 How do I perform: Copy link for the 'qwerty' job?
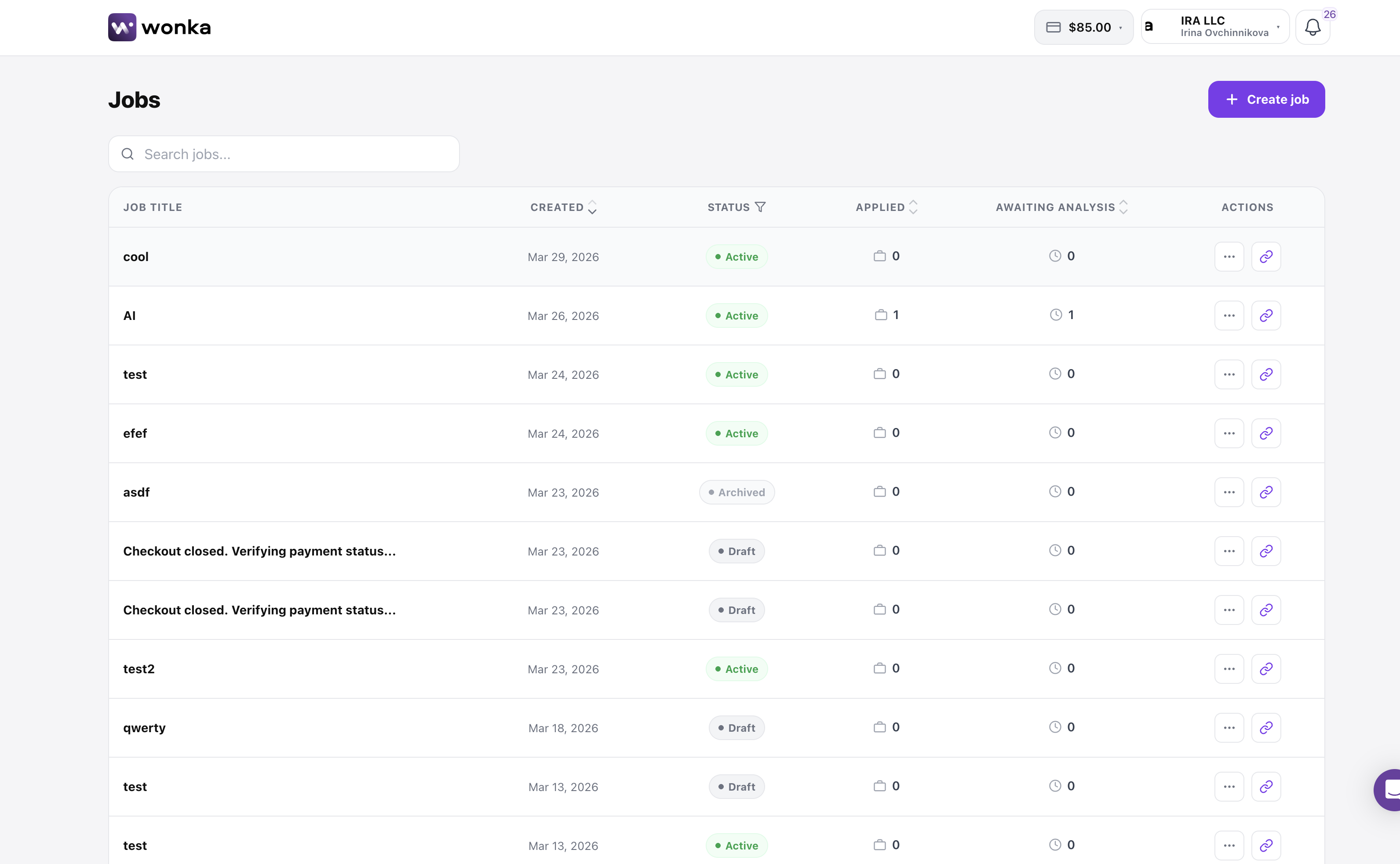[x=1265, y=727]
